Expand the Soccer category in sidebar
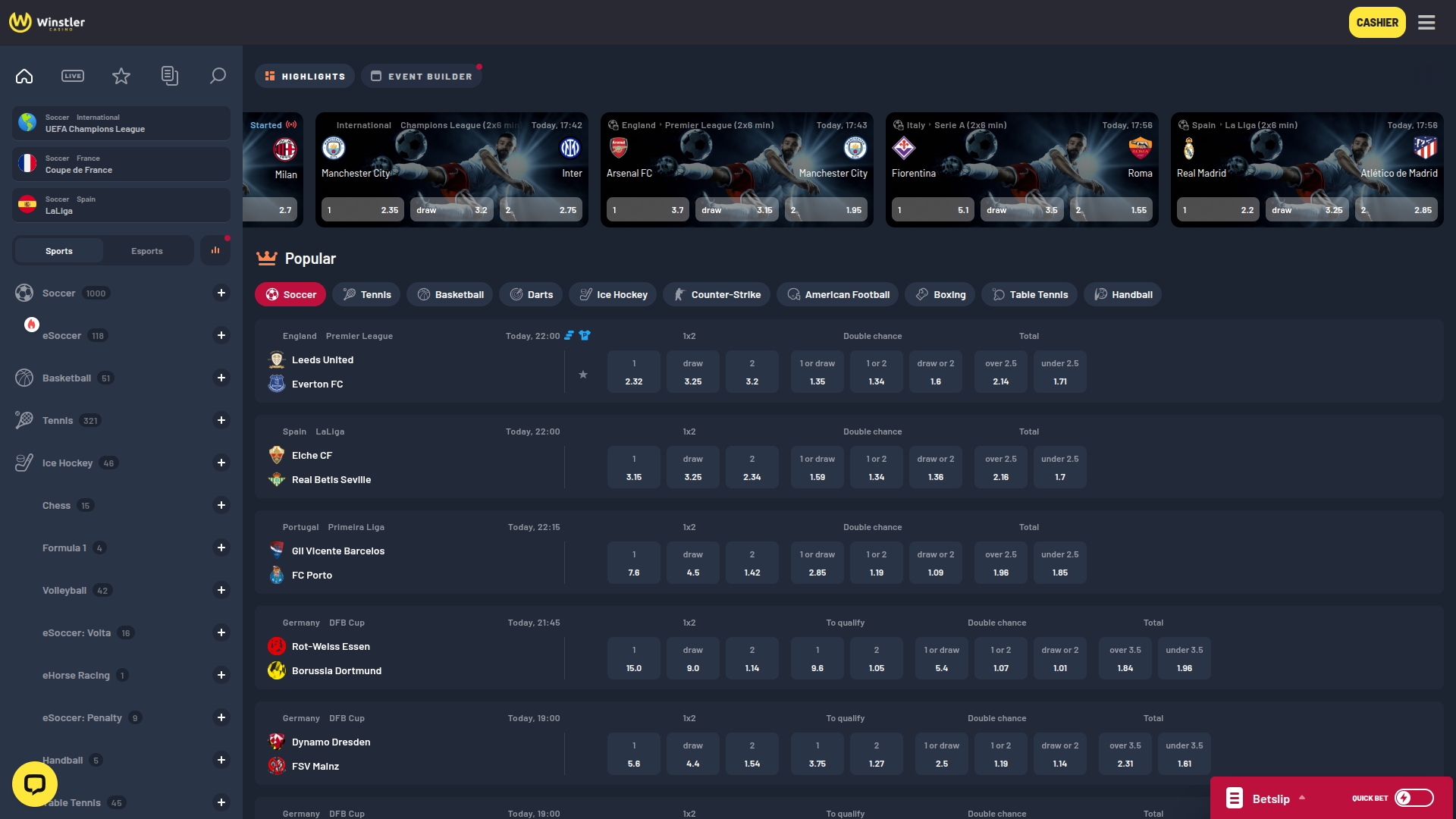1456x819 pixels. tap(221, 293)
